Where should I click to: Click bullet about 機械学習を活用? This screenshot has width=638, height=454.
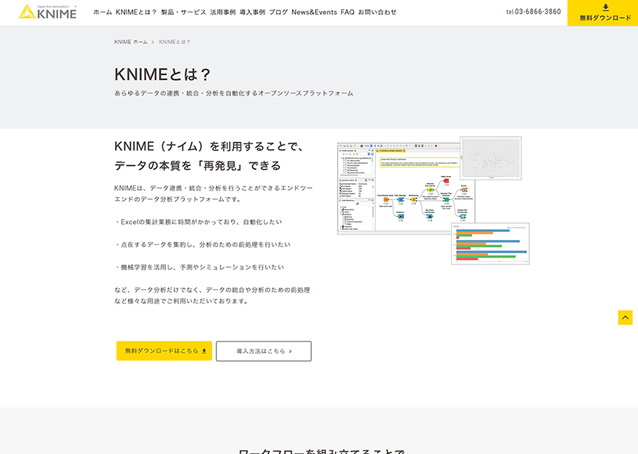coord(199,267)
